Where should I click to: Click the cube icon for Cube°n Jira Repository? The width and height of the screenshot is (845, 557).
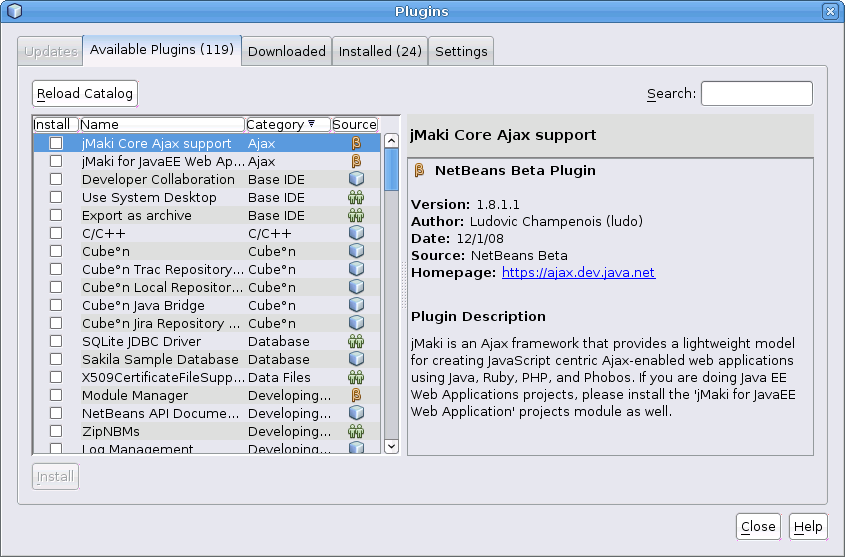(356, 323)
